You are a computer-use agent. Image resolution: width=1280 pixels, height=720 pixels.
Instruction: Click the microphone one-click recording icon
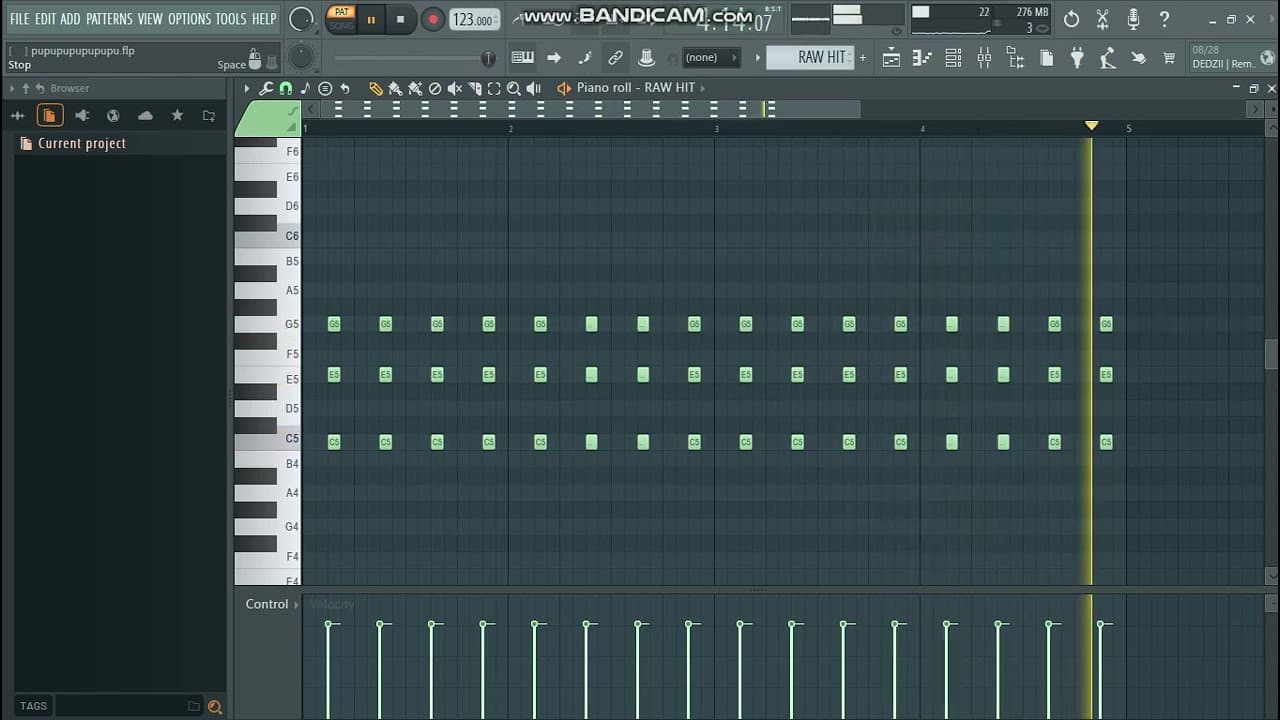(1133, 19)
